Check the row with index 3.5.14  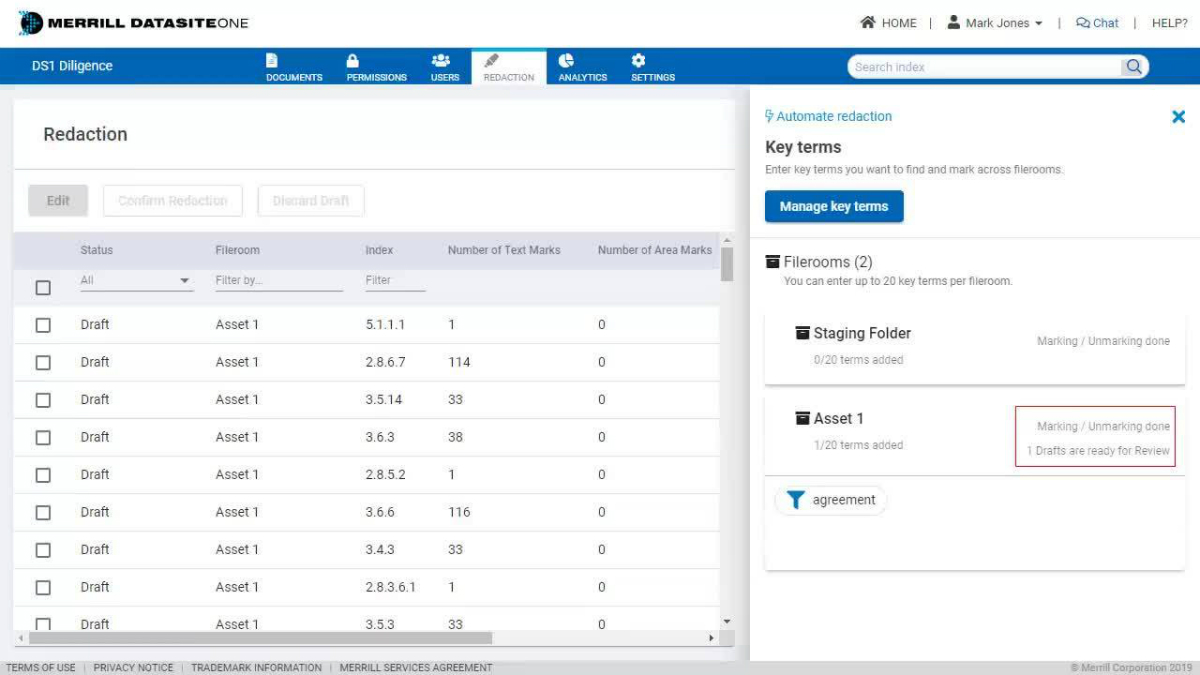[43, 400]
